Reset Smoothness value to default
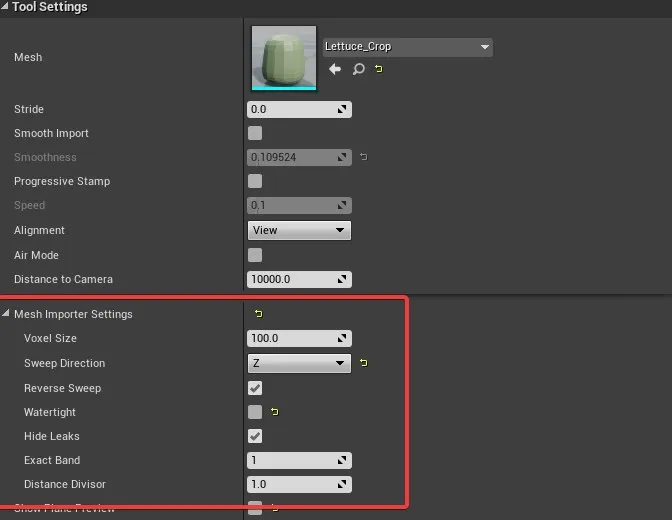The image size is (672, 520). click(364, 157)
